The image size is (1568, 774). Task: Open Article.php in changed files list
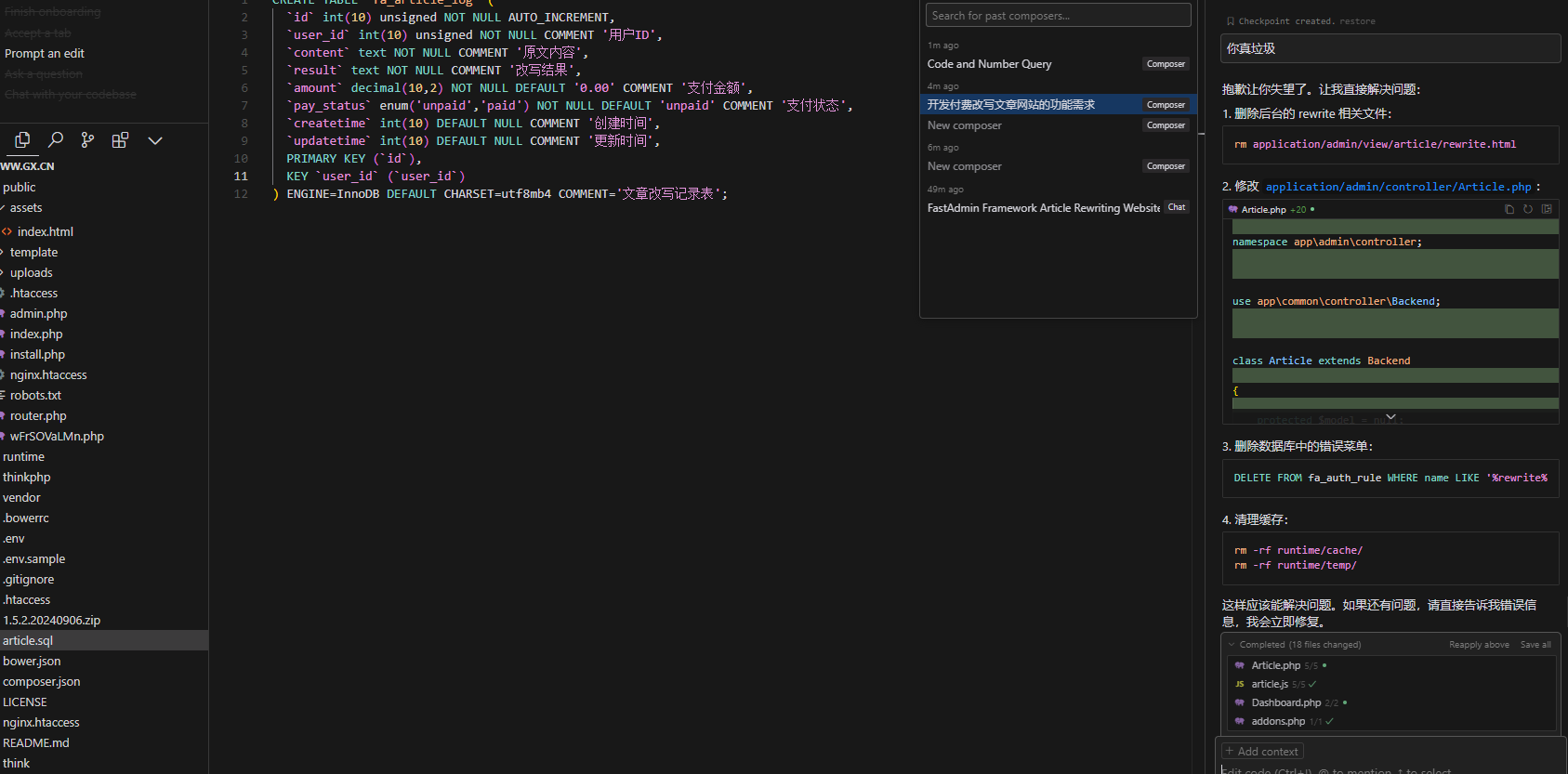1275,665
